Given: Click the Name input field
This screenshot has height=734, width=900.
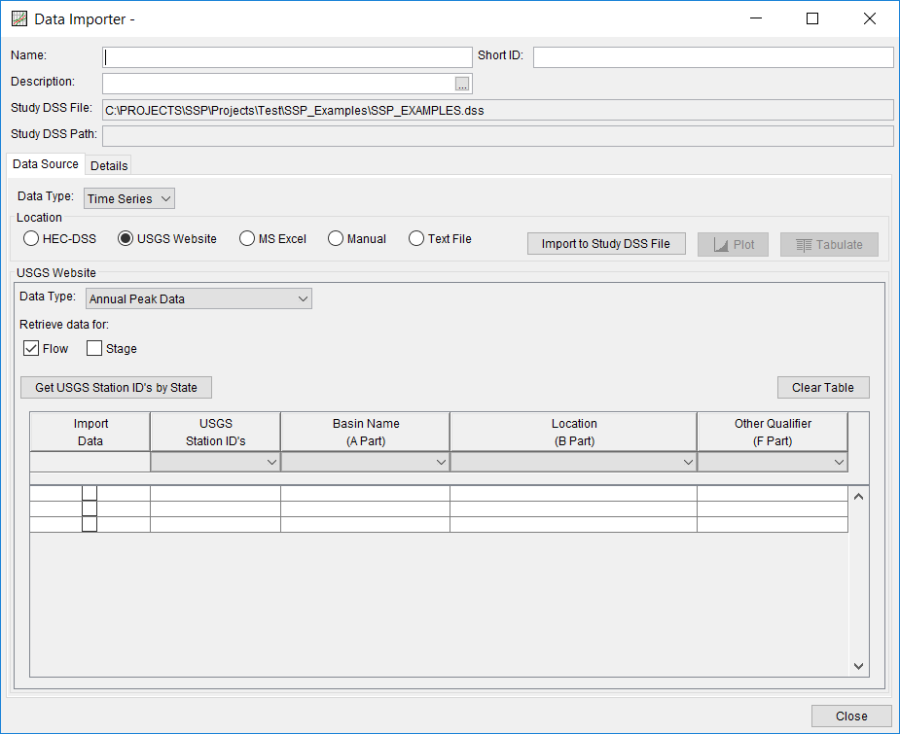Looking at the screenshot, I should point(287,57).
